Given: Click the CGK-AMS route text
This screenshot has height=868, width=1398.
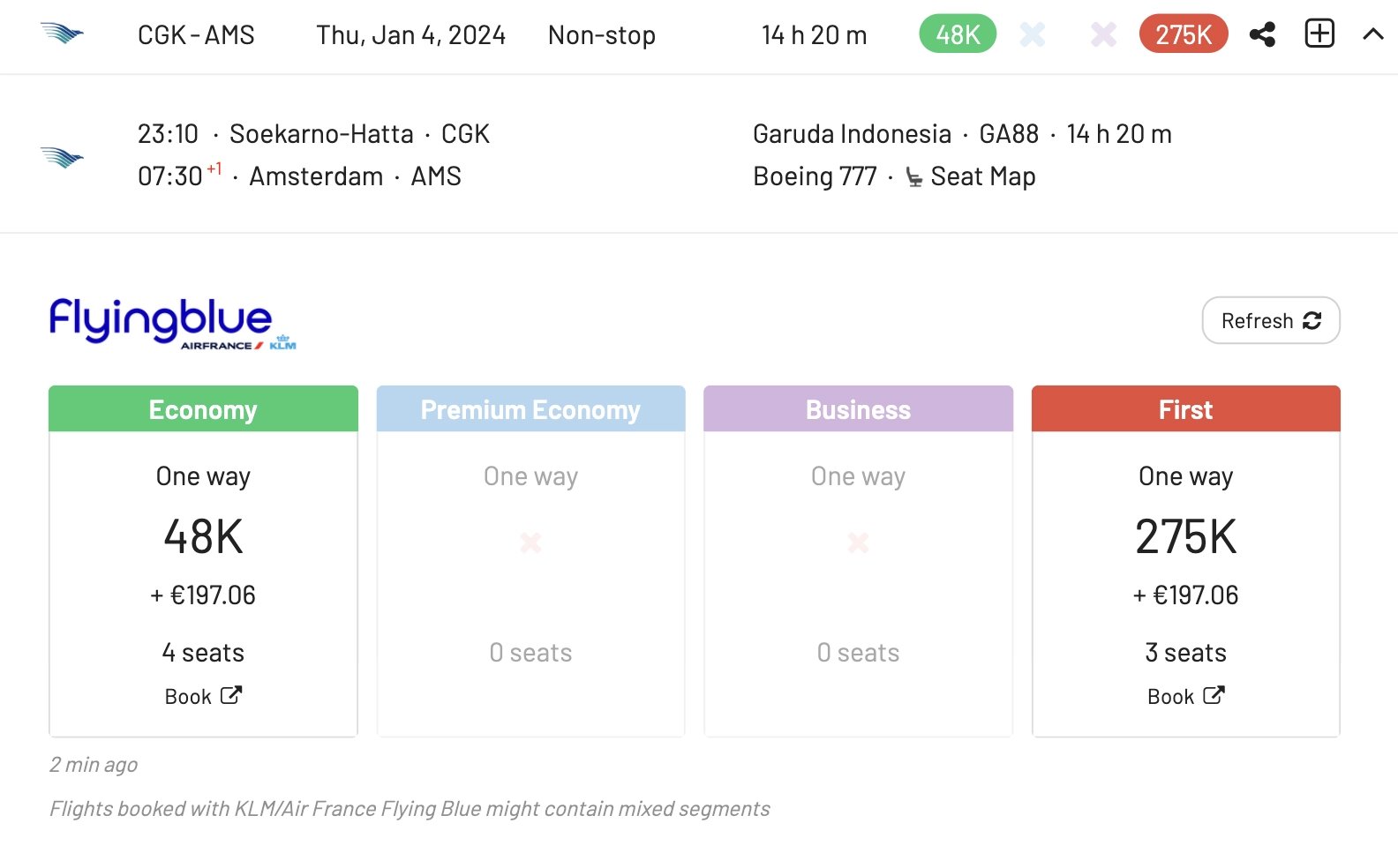Looking at the screenshot, I should (196, 35).
